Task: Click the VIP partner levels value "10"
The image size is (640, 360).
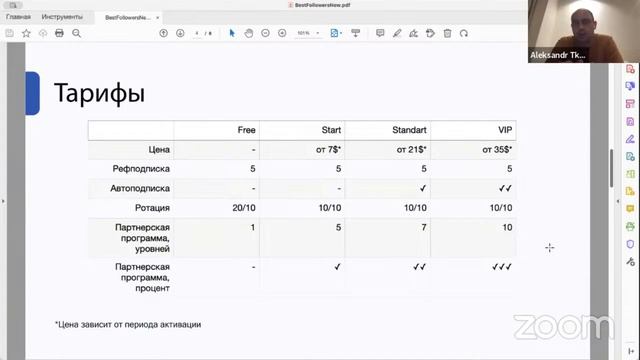Action: [507, 227]
